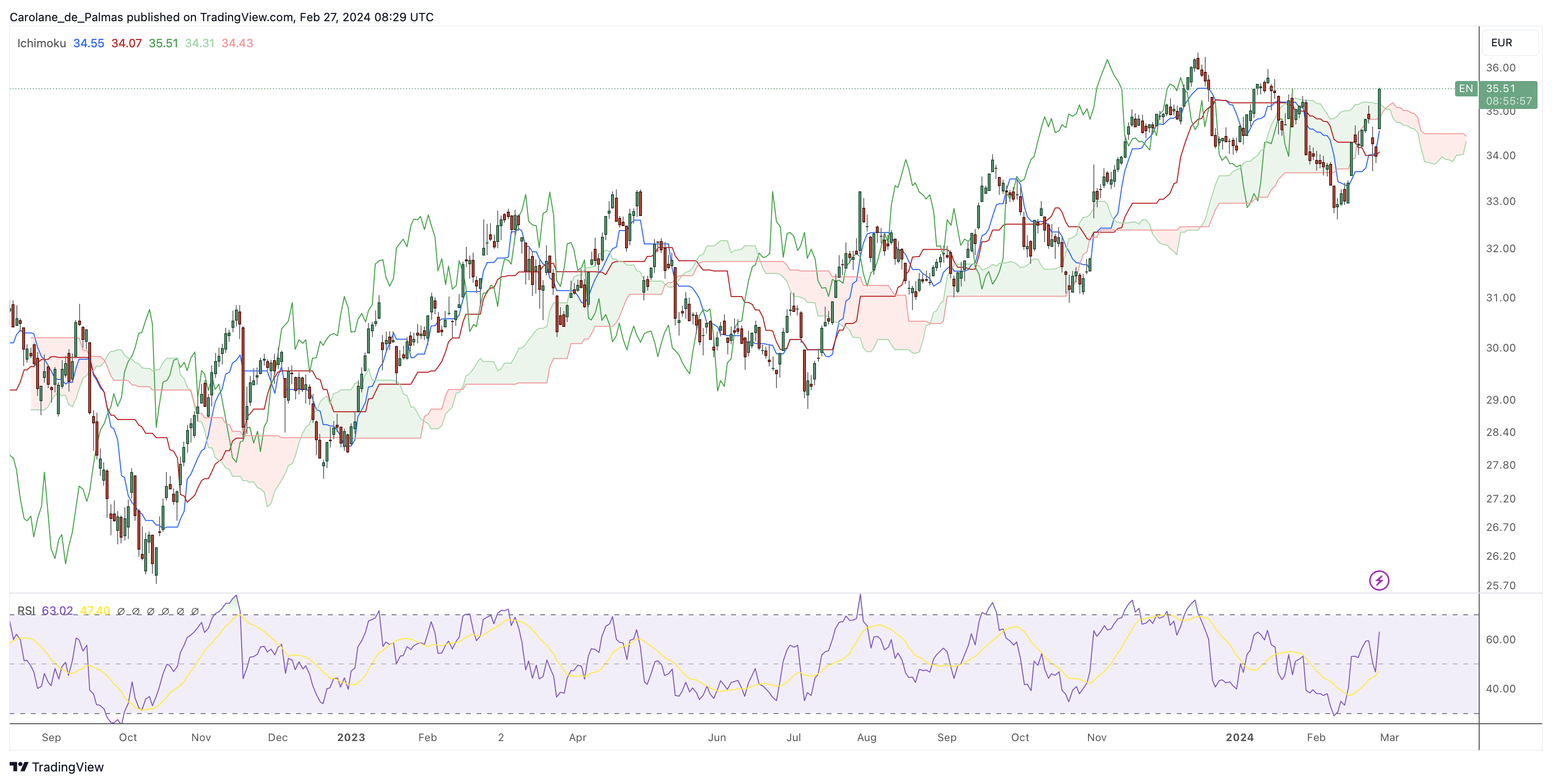Image resolution: width=1552 pixels, height=784 pixels.
Task: Select the EUR currency label
Action: (x=1501, y=43)
